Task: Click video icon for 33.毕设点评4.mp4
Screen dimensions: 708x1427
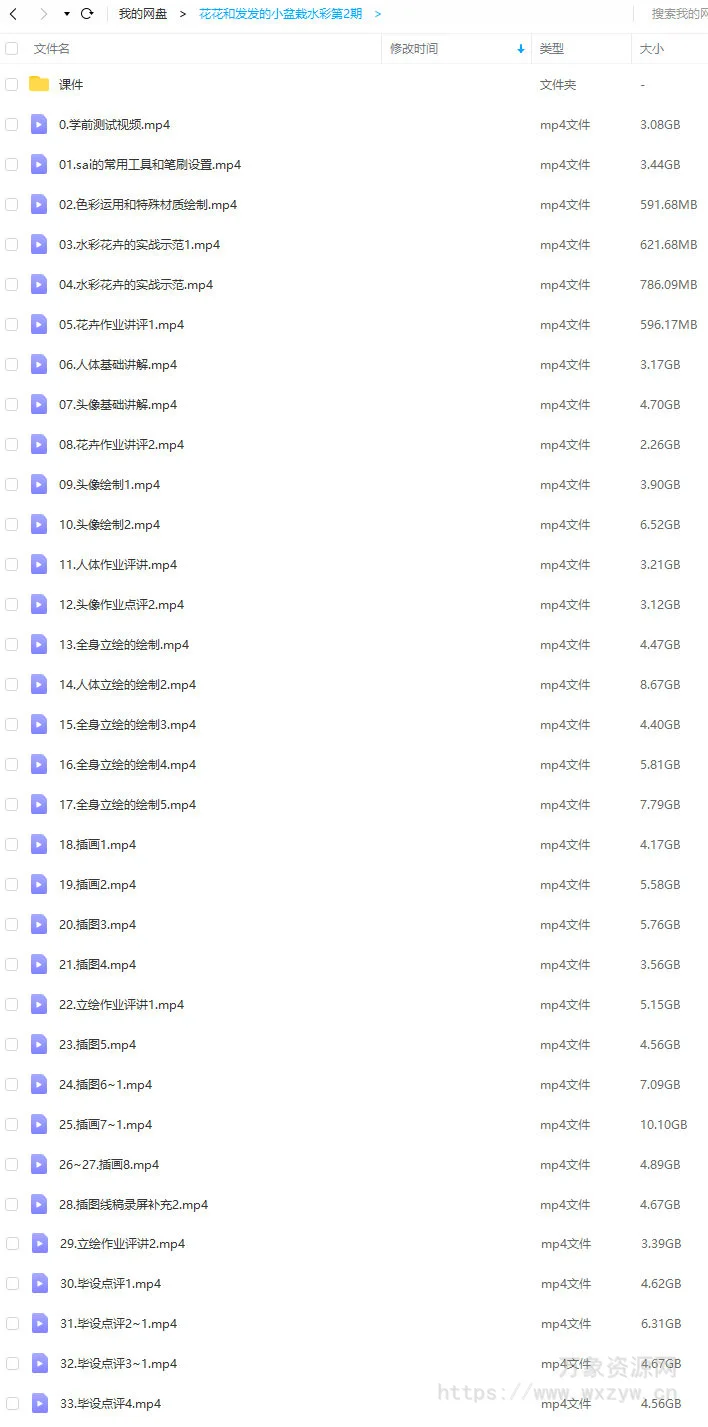Action: pos(39,1403)
